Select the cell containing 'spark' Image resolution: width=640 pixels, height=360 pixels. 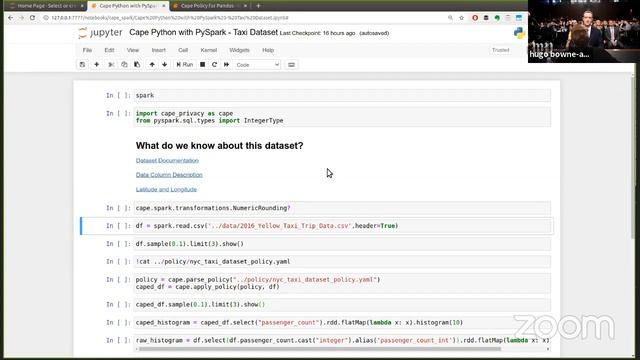[342, 95]
